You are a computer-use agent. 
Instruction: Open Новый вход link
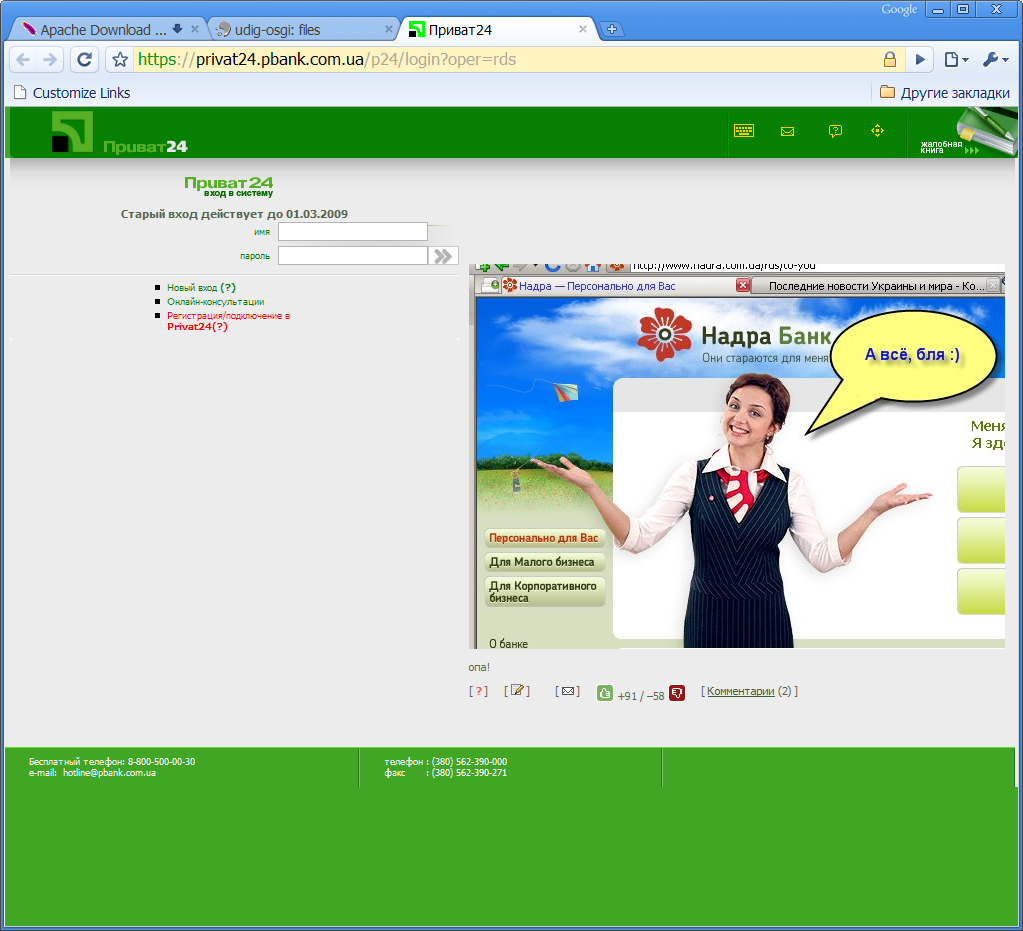click(201, 288)
